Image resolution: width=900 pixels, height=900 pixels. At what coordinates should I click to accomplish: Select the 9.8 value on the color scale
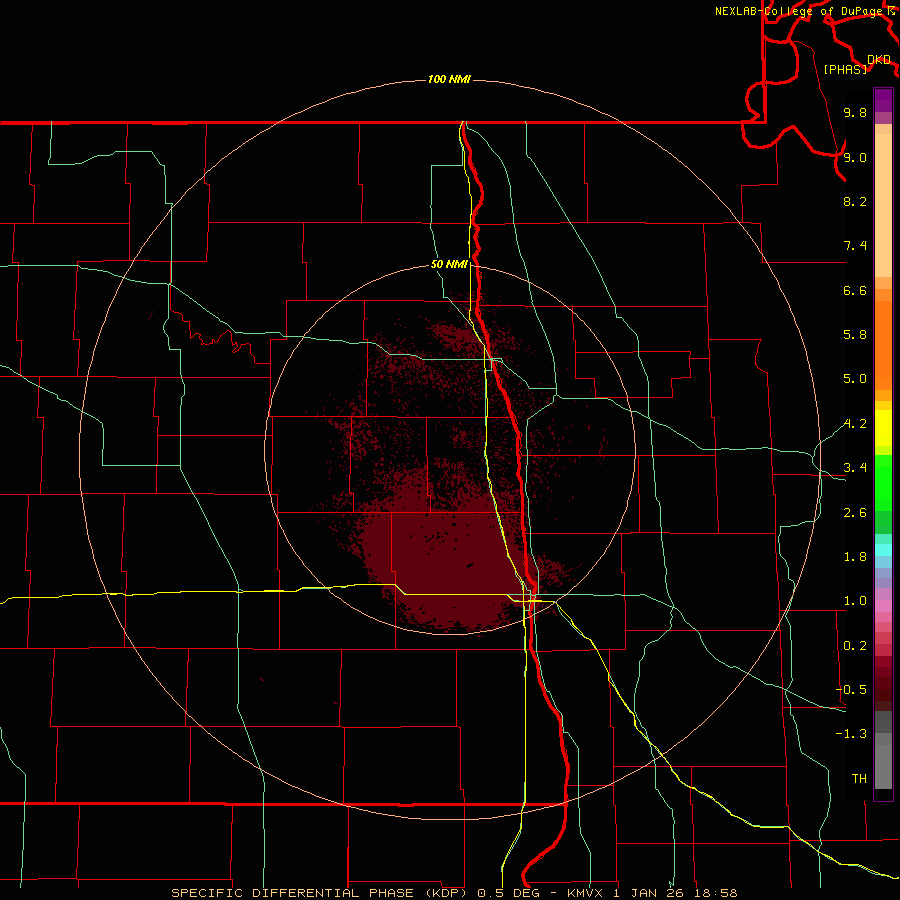coord(855,113)
